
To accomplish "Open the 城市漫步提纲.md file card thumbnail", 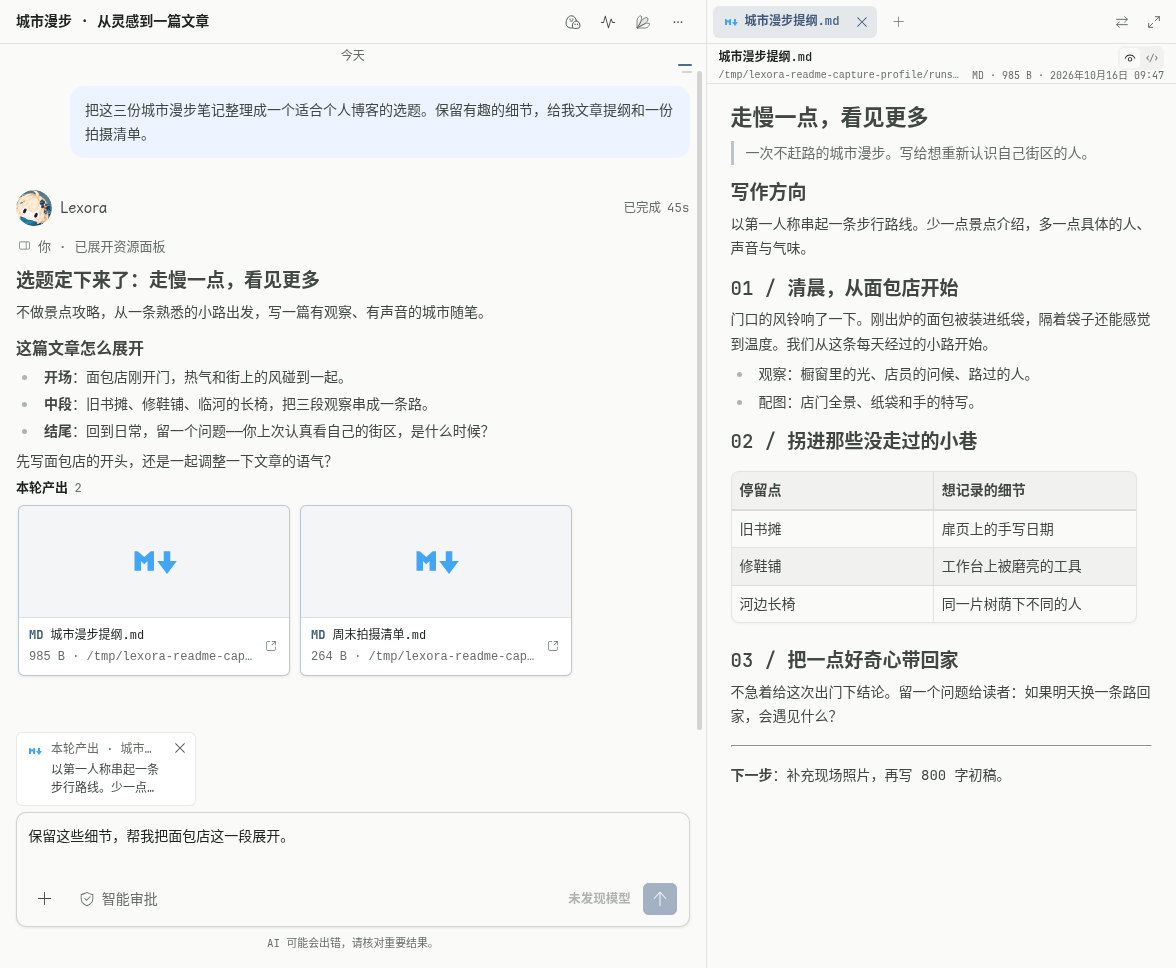I will [x=154, y=562].
